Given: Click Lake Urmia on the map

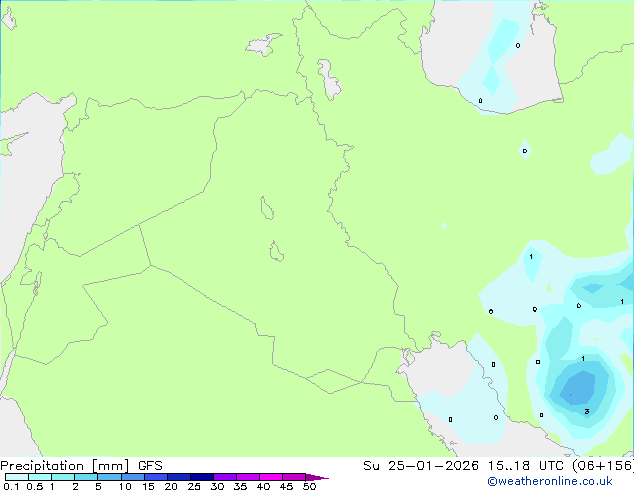Looking at the screenshot, I should pyautogui.click(x=330, y=80).
